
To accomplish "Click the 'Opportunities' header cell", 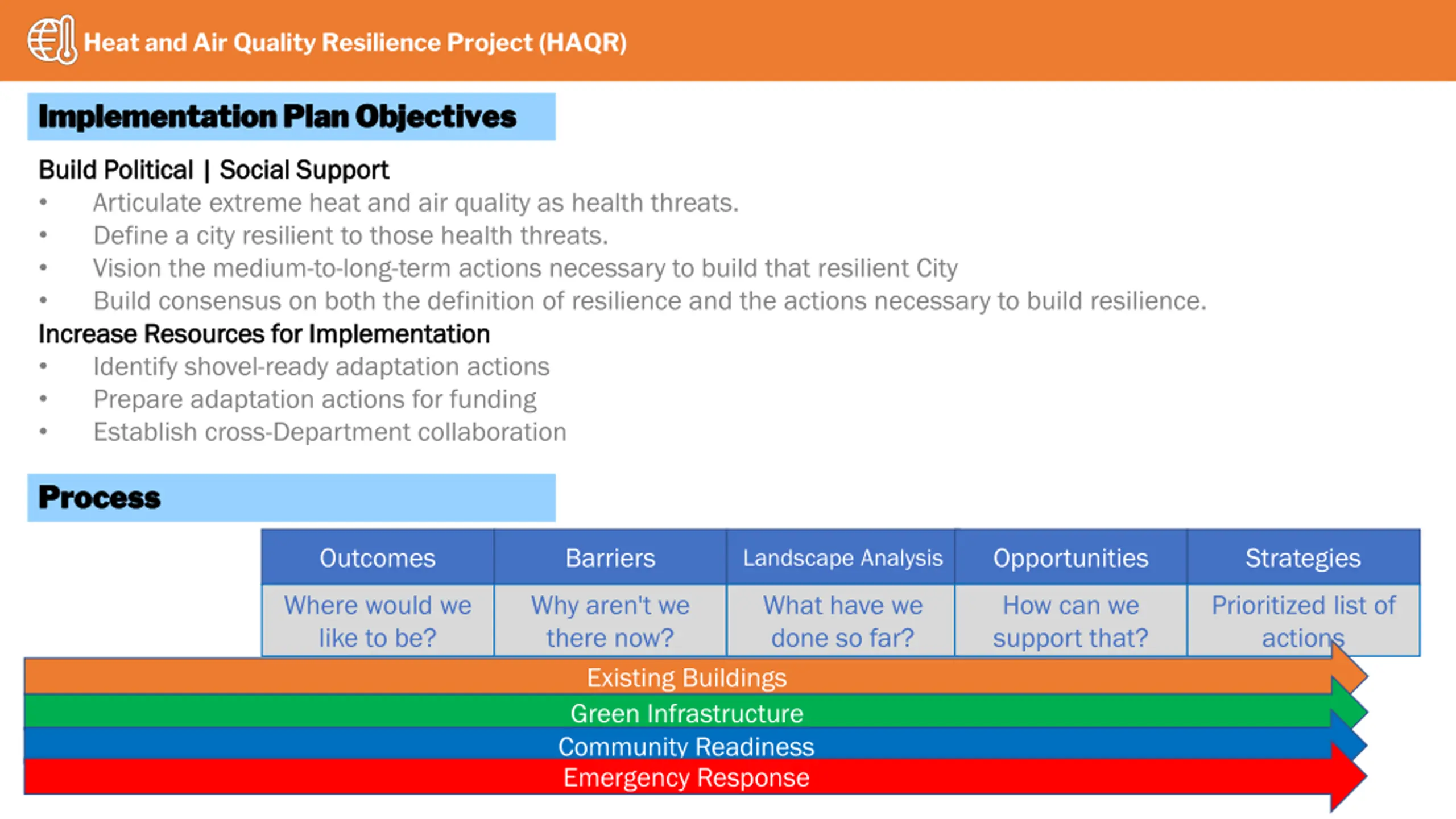I will pos(1071,557).
